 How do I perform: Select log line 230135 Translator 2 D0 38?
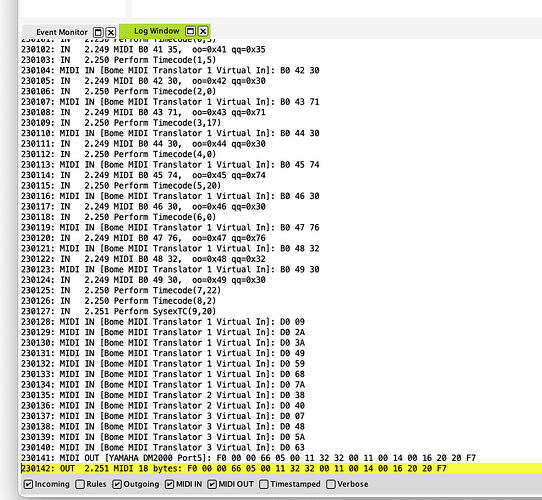(163, 395)
